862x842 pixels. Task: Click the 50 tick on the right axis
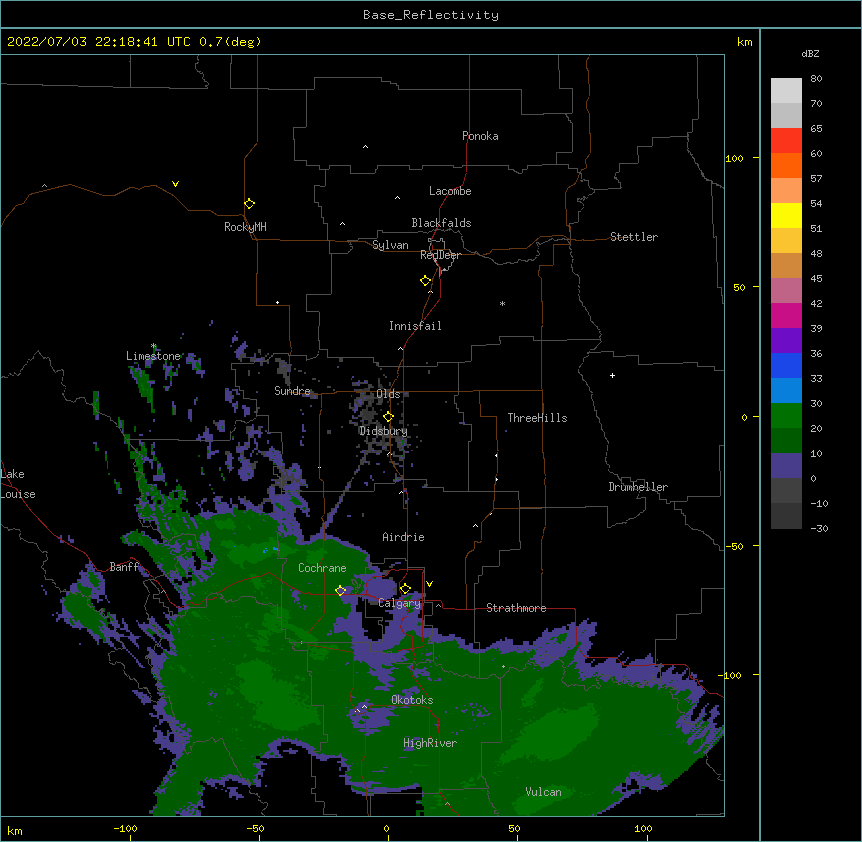(x=739, y=287)
